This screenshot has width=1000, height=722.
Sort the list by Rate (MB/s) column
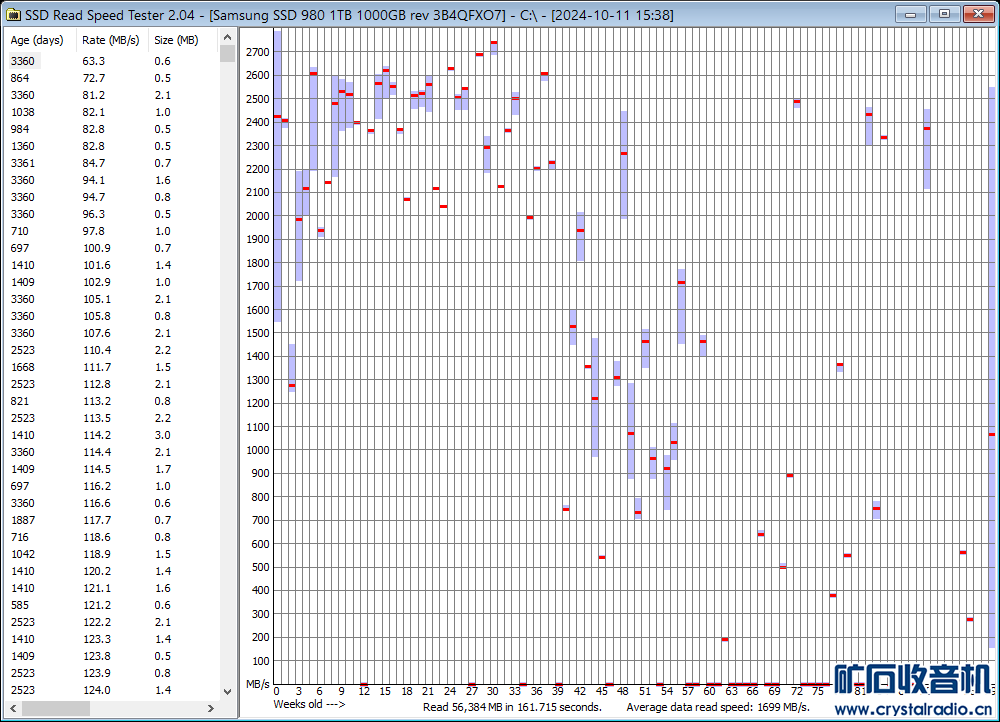(x=108, y=40)
